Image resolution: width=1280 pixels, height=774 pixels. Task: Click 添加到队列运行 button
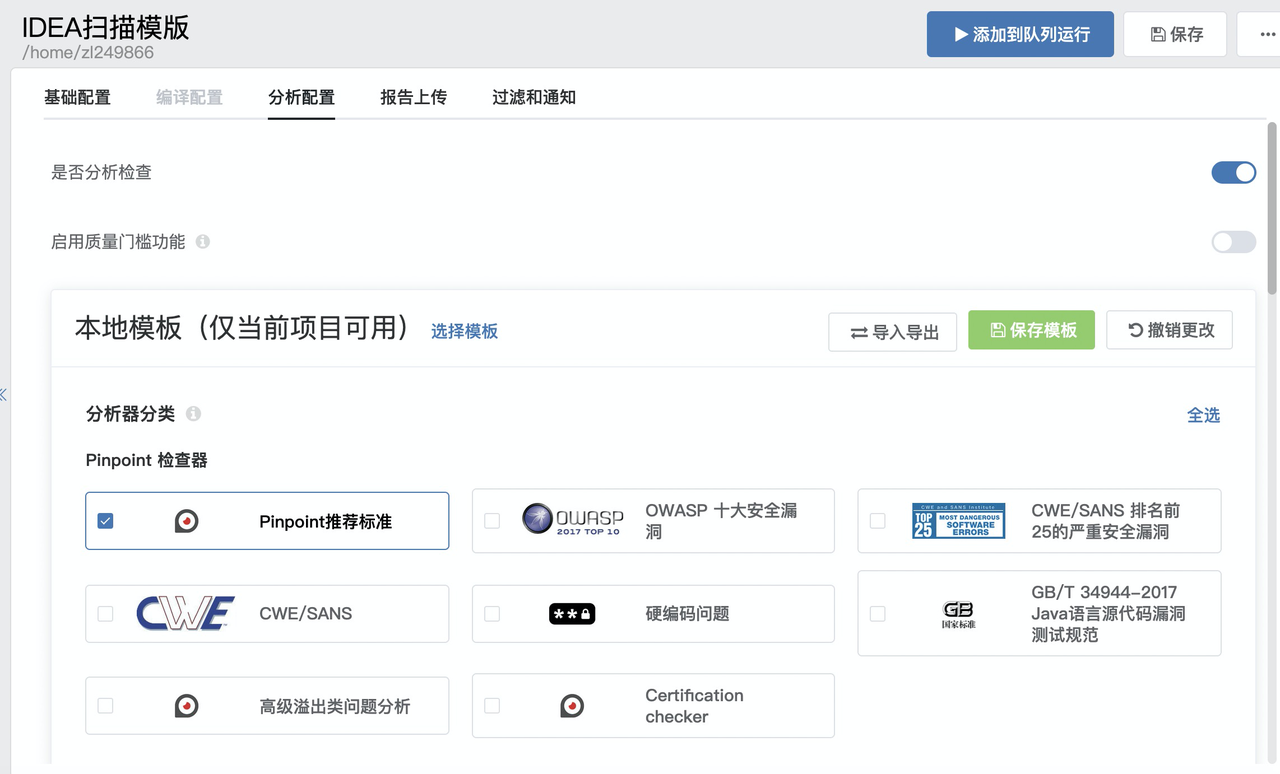click(1020, 34)
